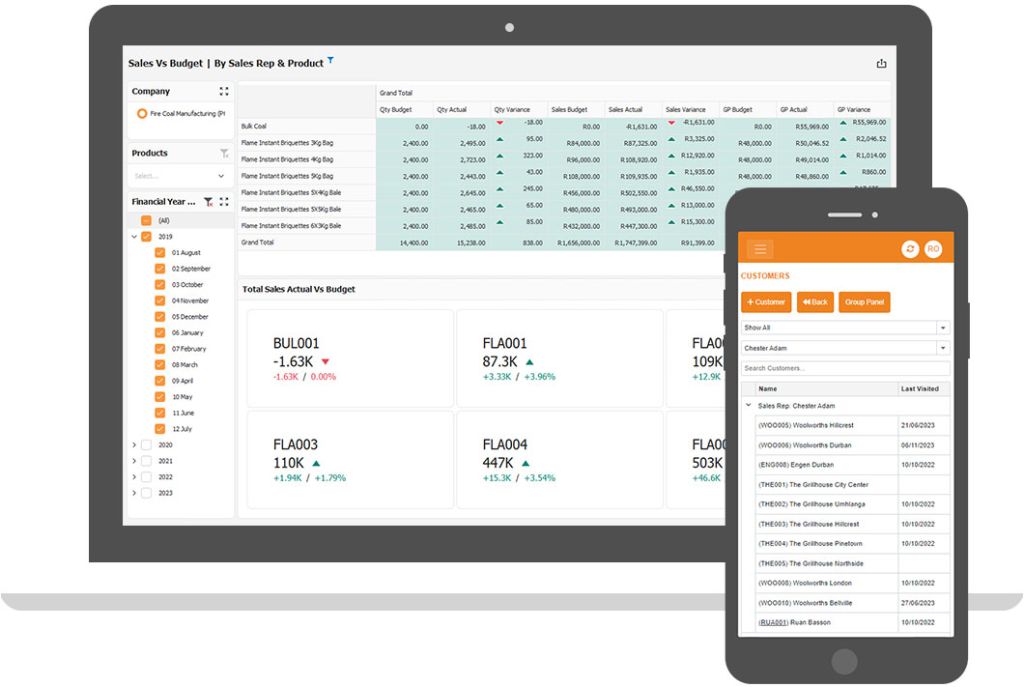The height and width of the screenshot is (687, 1024).
Task: Expand the 2023 tree node
Action: (x=135, y=493)
